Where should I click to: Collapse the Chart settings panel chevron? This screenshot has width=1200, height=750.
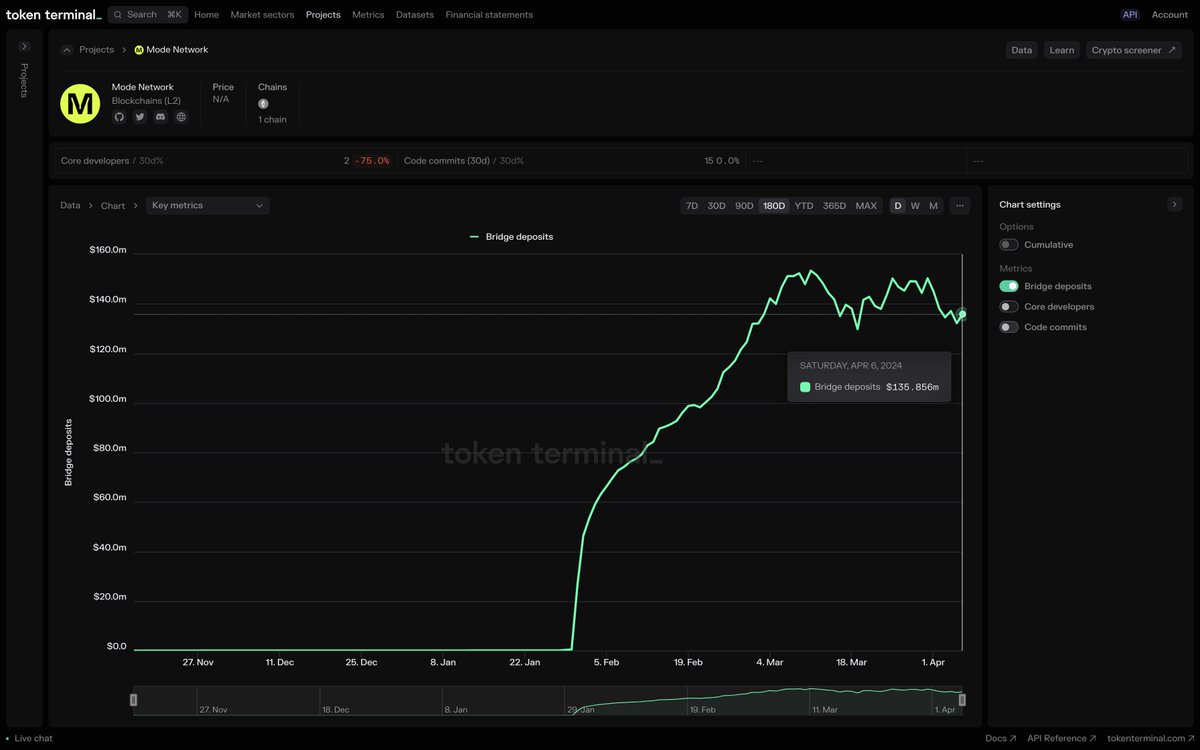click(x=1174, y=203)
